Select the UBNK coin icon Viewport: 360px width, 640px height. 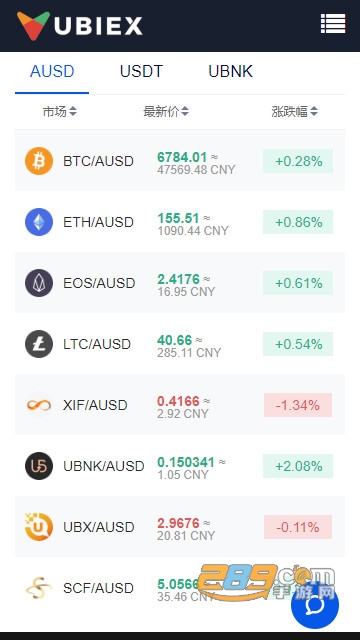(39, 466)
